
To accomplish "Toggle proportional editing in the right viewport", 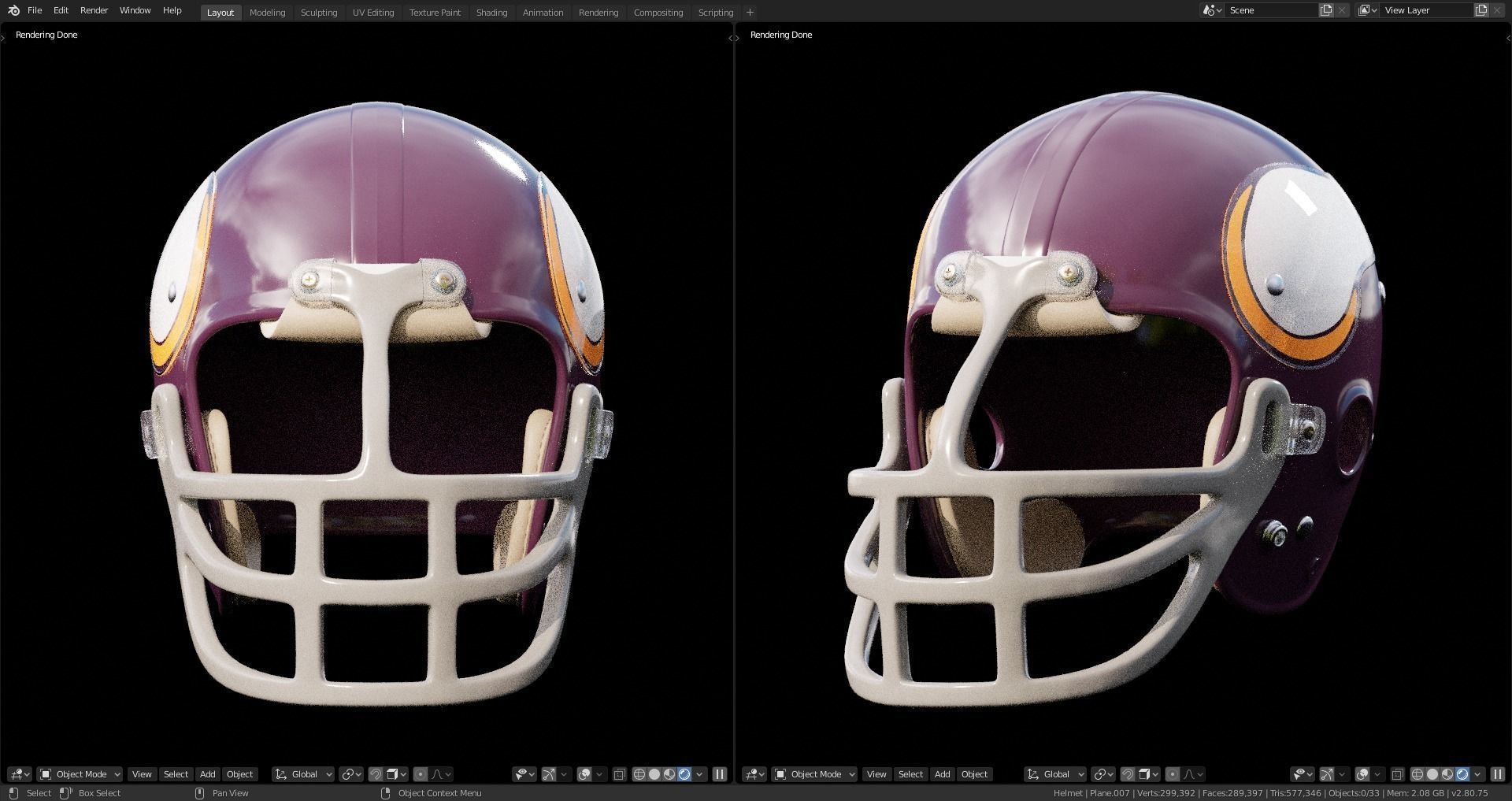I will (1173, 774).
